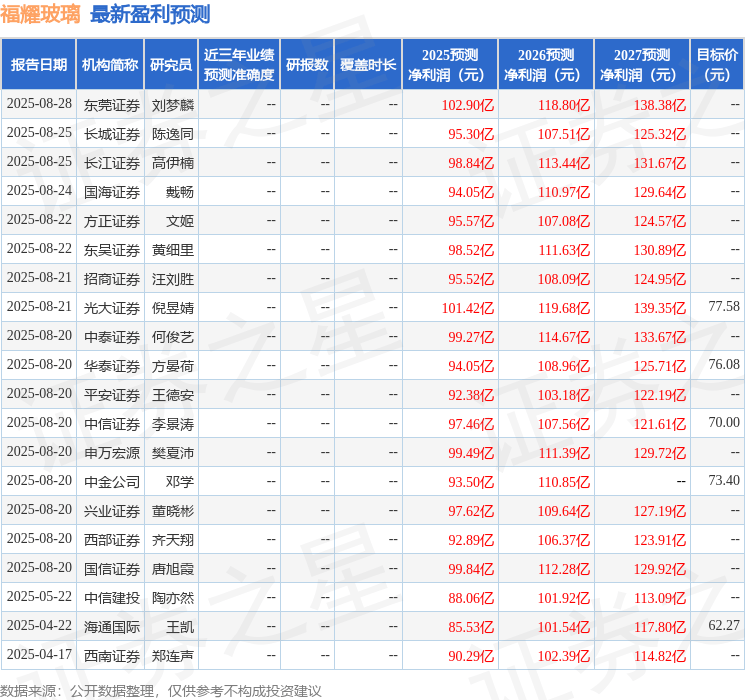Click target price 77.58
Viewport: 745px width, 700px height.
[723, 307]
